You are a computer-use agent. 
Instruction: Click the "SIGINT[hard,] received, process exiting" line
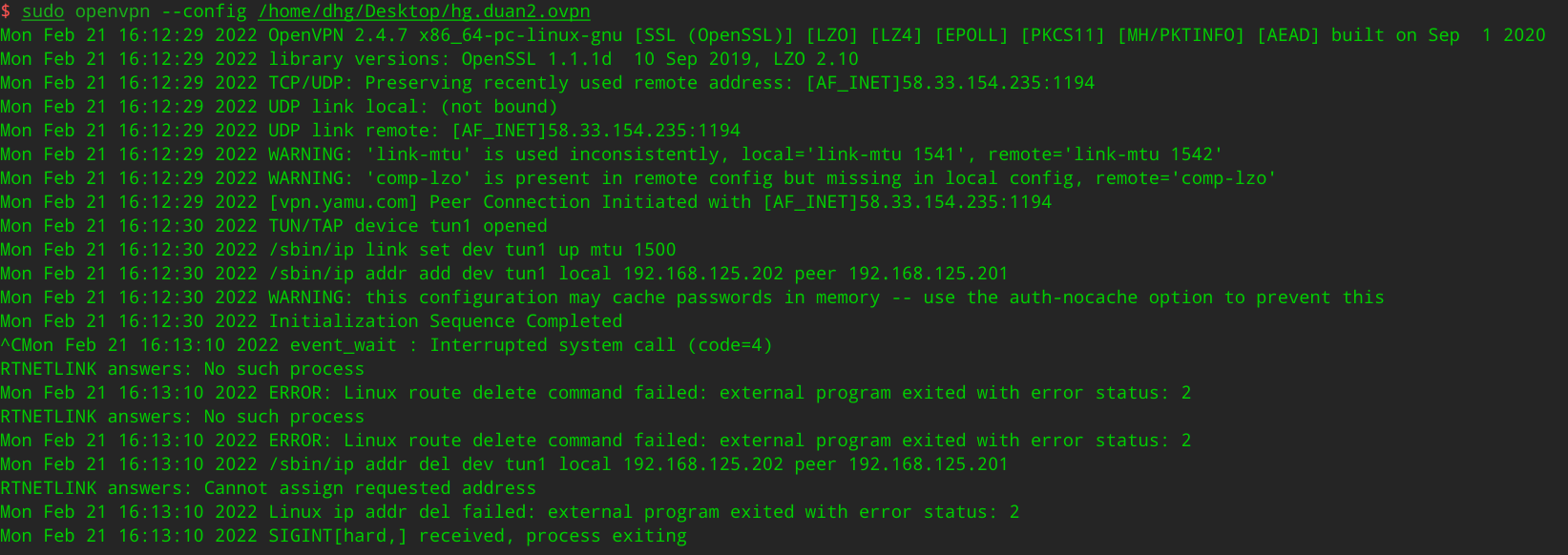pos(477,536)
